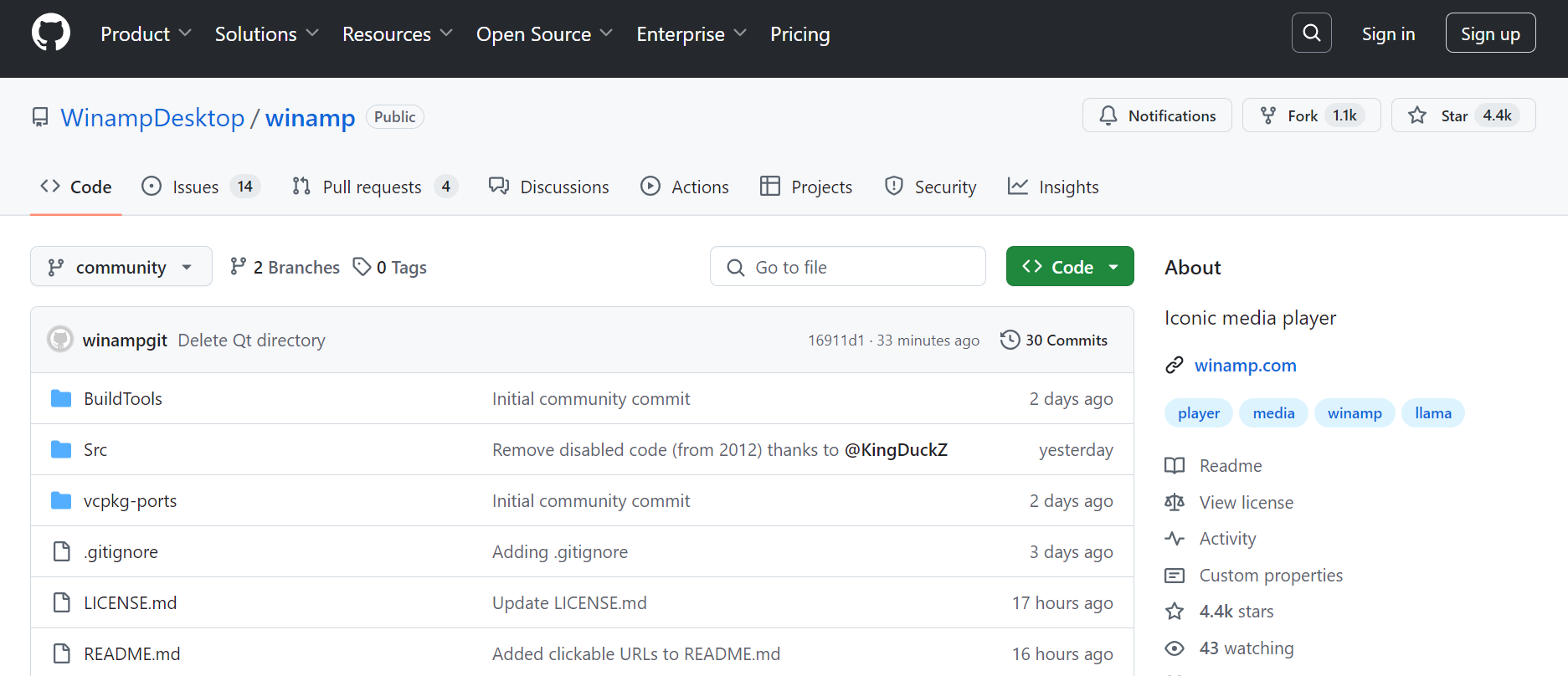Click the repository book icon by WinampDesktop
Screen dimensions: 1568x676
point(40,117)
